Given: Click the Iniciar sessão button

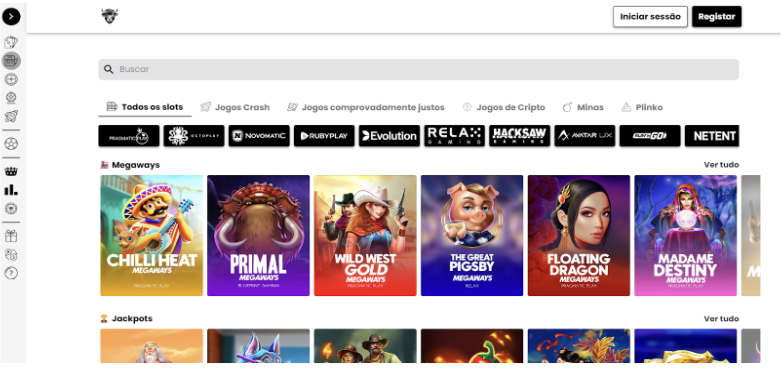Looking at the screenshot, I should [x=650, y=16].
